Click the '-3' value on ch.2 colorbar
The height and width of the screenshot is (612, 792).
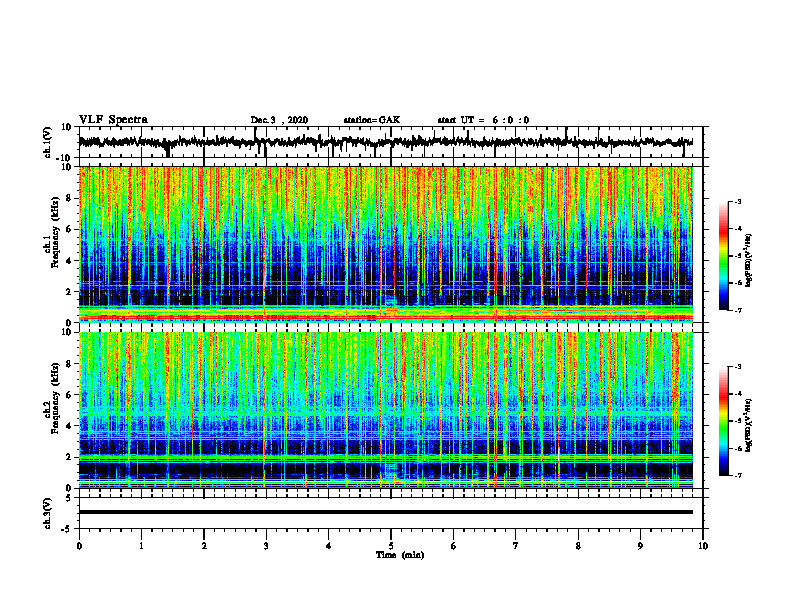point(737,367)
